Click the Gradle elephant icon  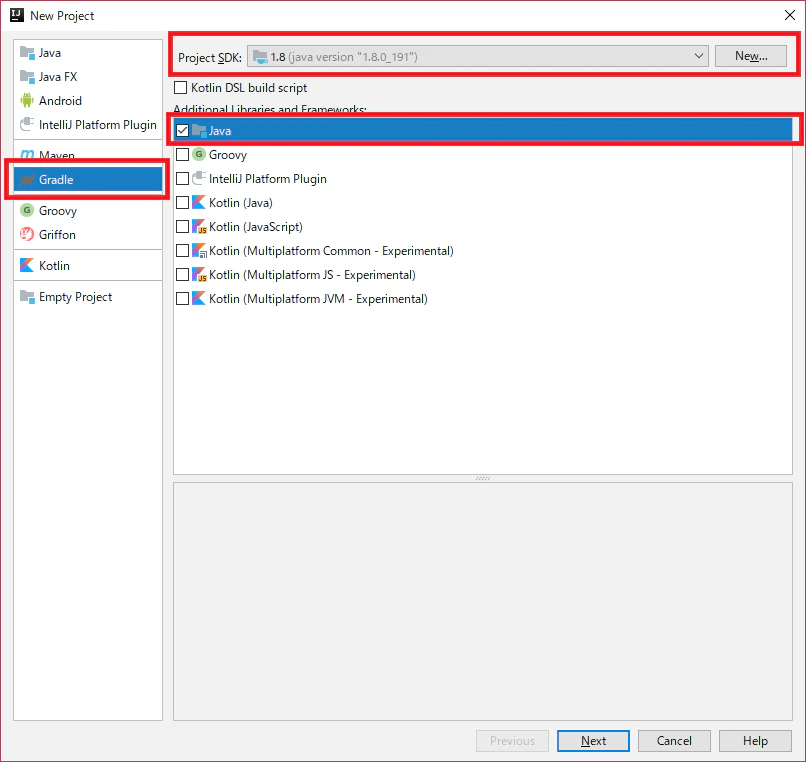pos(27,179)
